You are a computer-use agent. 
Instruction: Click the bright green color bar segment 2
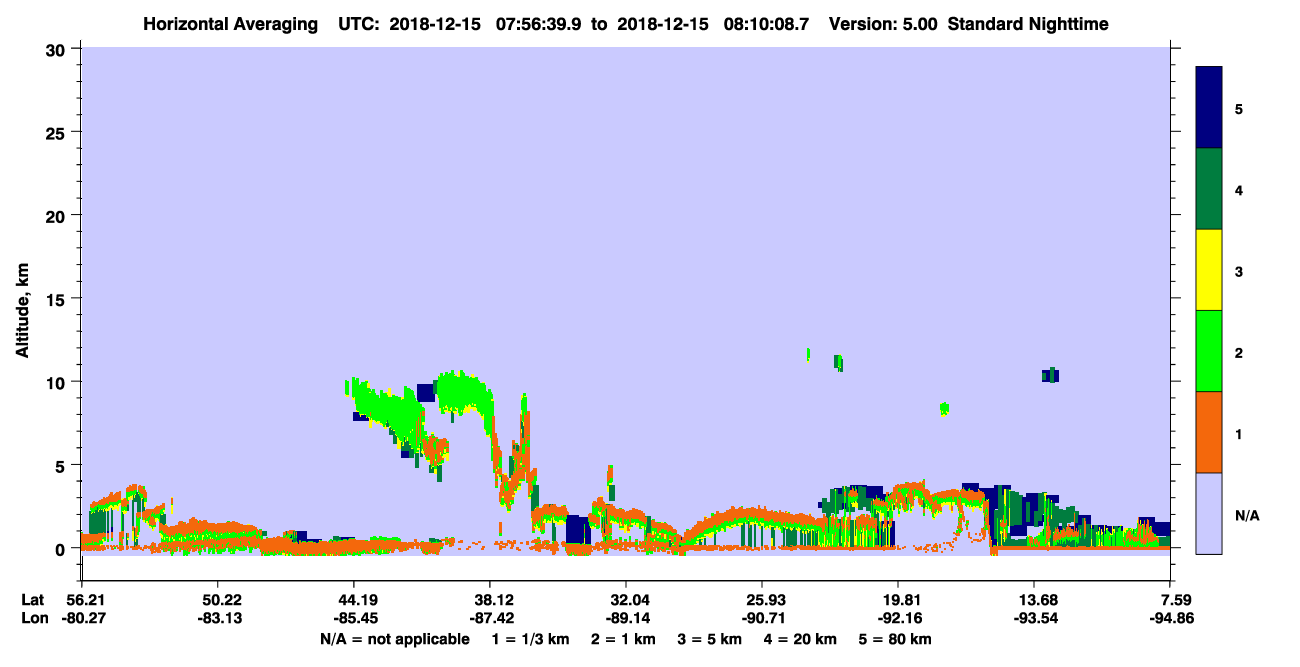pyautogui.click(x=1209, y=351)
